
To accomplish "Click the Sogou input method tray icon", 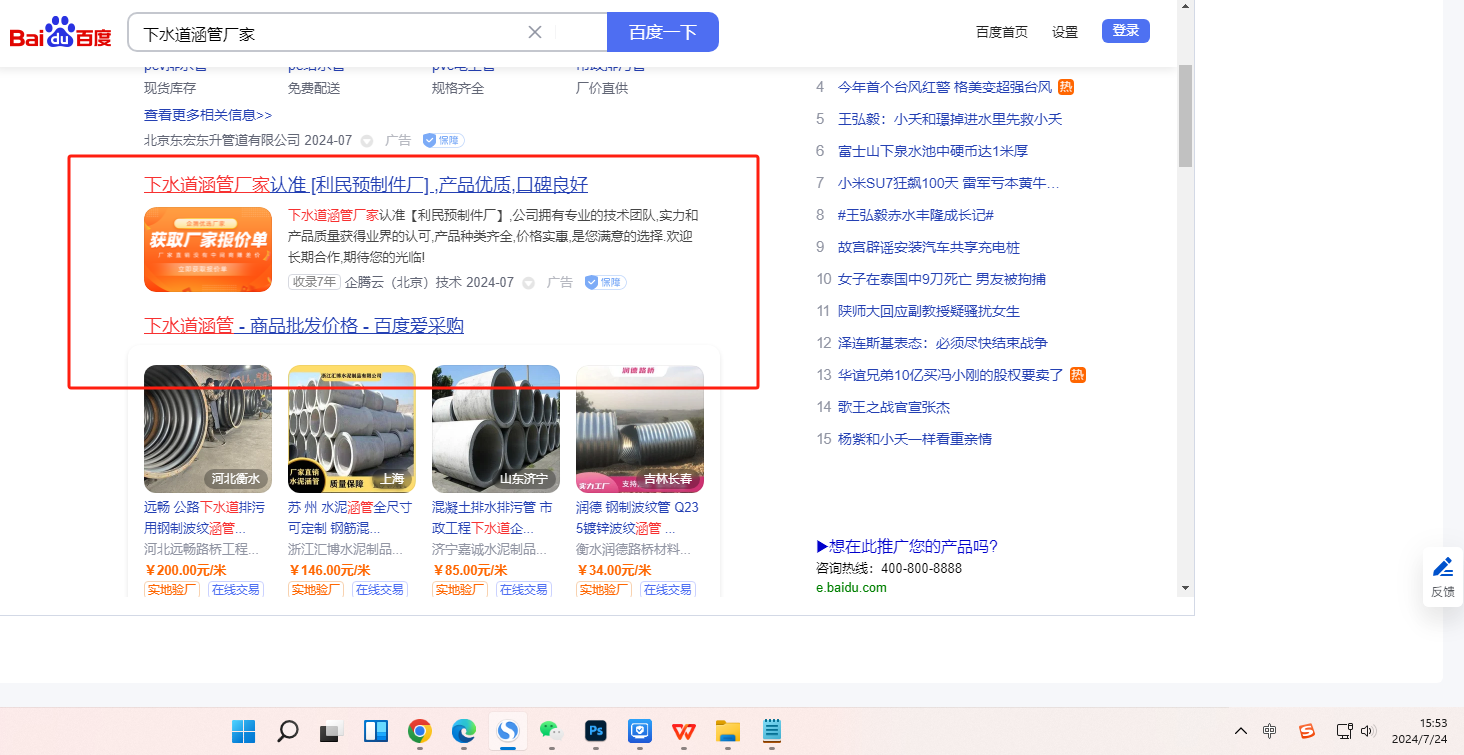I will (1306, 731).
